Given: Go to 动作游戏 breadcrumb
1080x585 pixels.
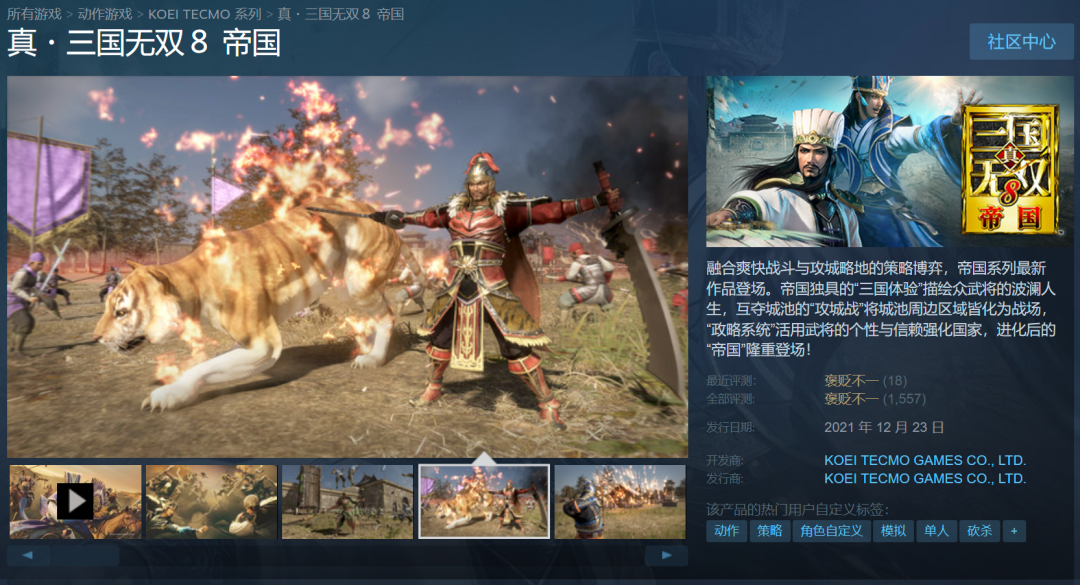Looking at the screenshot, I should pyautogui.click(x=105, y=14).
